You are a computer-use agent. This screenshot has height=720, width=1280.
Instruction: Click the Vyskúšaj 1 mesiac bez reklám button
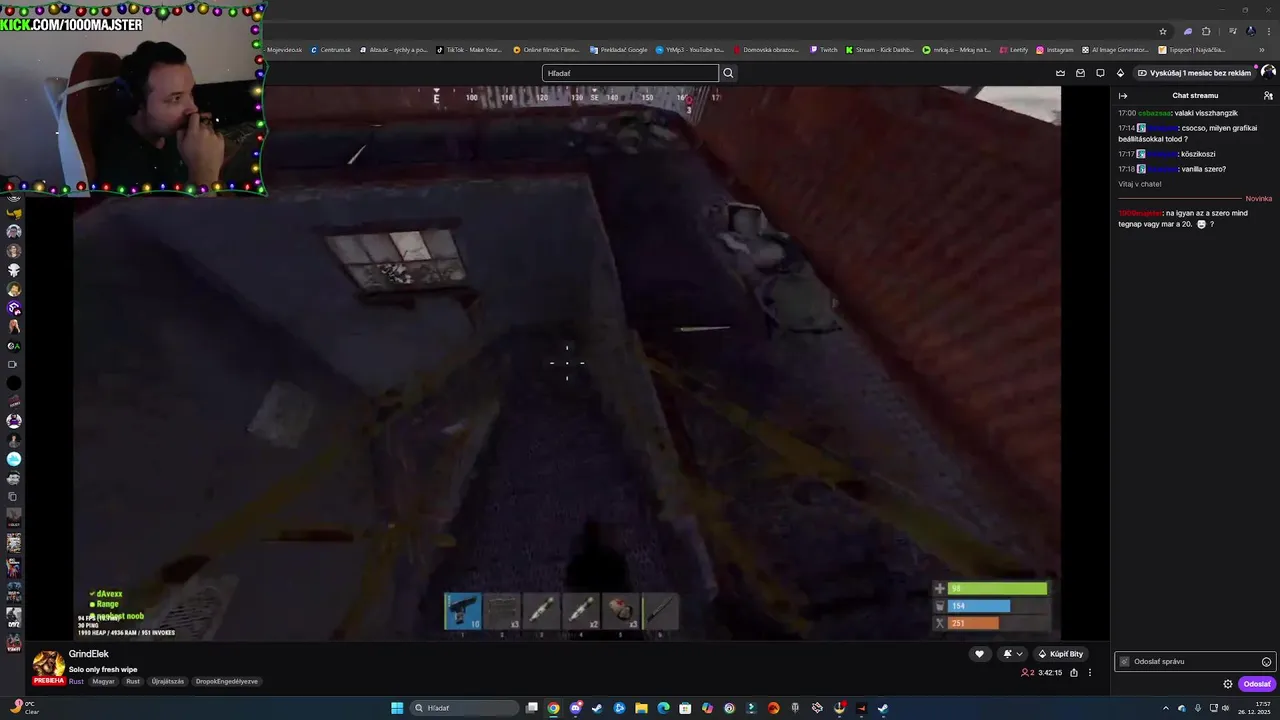pyautogui.click(x=1195, y=73)
